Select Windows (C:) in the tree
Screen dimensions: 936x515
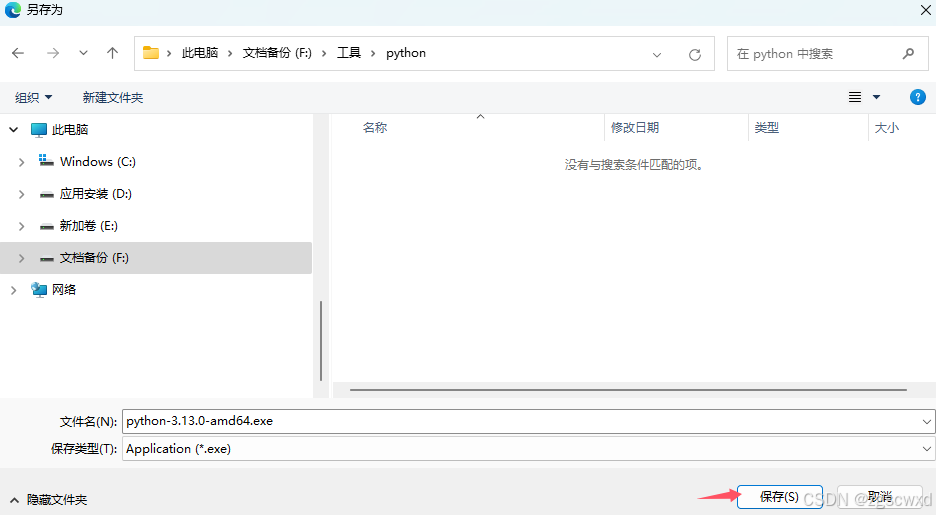[x=98, y=162]
